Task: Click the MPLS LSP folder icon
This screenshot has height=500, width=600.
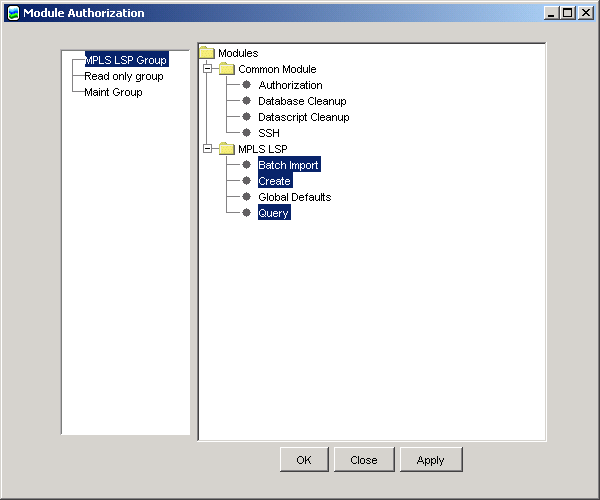Action: (x=227, y=148)
